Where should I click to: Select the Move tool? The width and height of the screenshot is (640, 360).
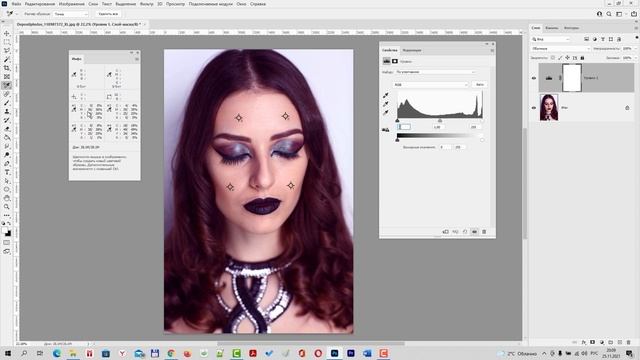[x=7, y=33]
